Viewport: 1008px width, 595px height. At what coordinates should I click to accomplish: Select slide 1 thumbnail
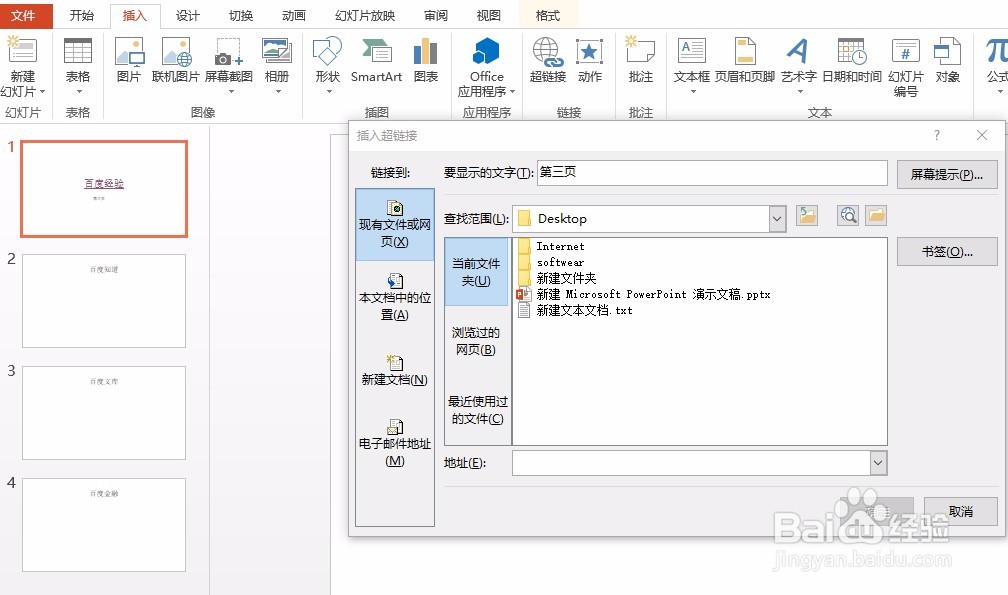[104, 189]
